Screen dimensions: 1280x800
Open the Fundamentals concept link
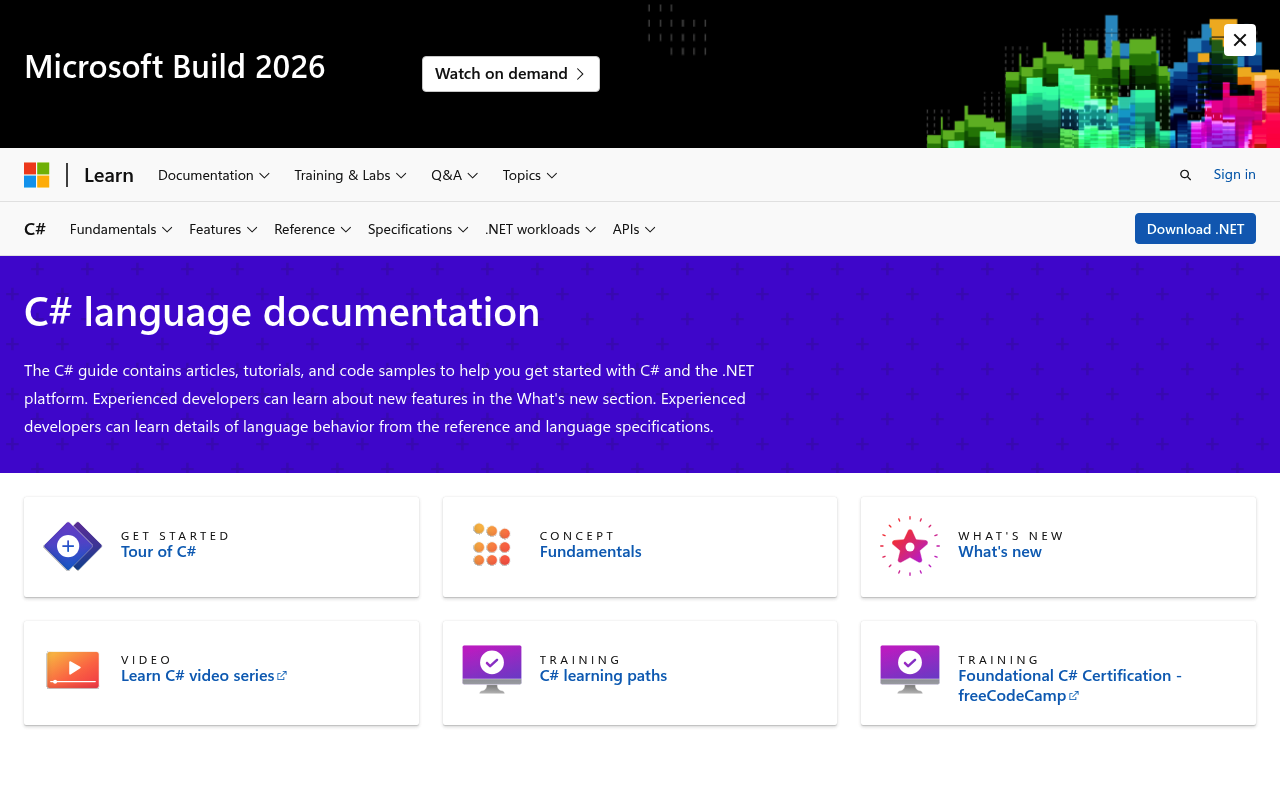click(591, 552)
